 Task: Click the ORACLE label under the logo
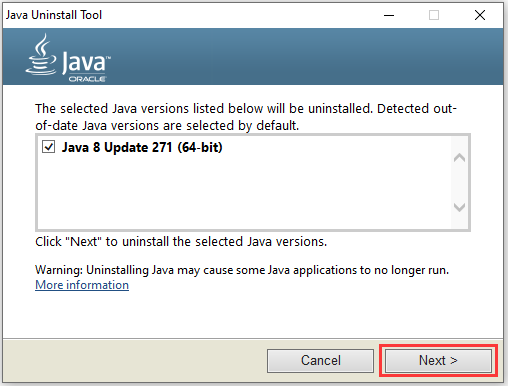(87, 79)
